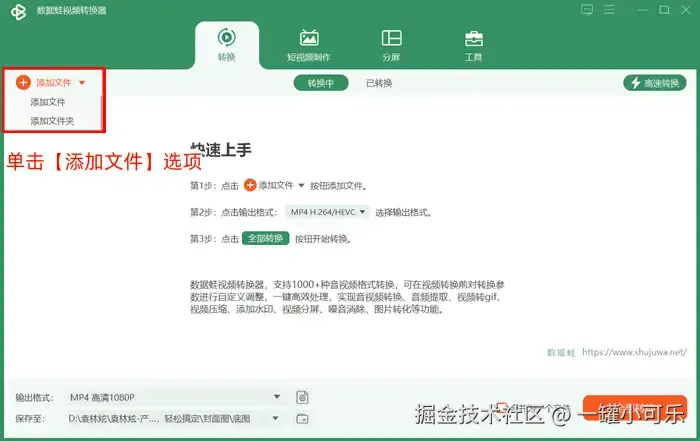Click the 数据蛙视频转换器 title text
Viewport: 700px width, 441px height.
[71, 10]
